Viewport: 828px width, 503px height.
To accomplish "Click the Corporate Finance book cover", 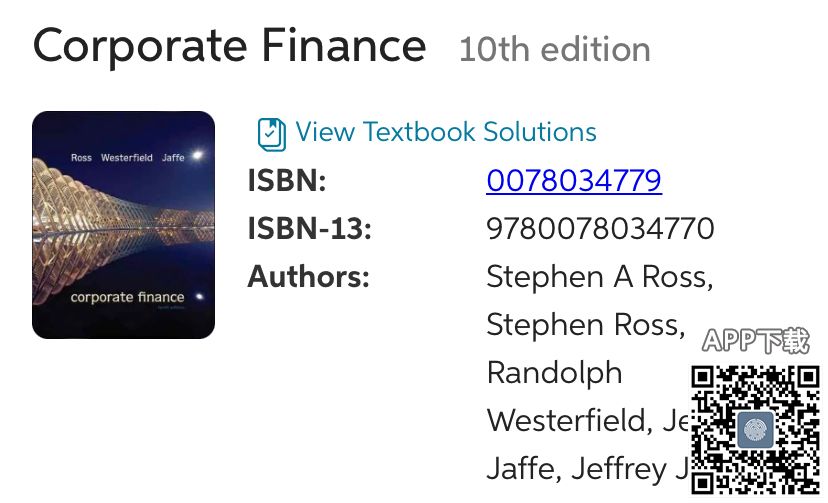I will [x=123, y=225].
